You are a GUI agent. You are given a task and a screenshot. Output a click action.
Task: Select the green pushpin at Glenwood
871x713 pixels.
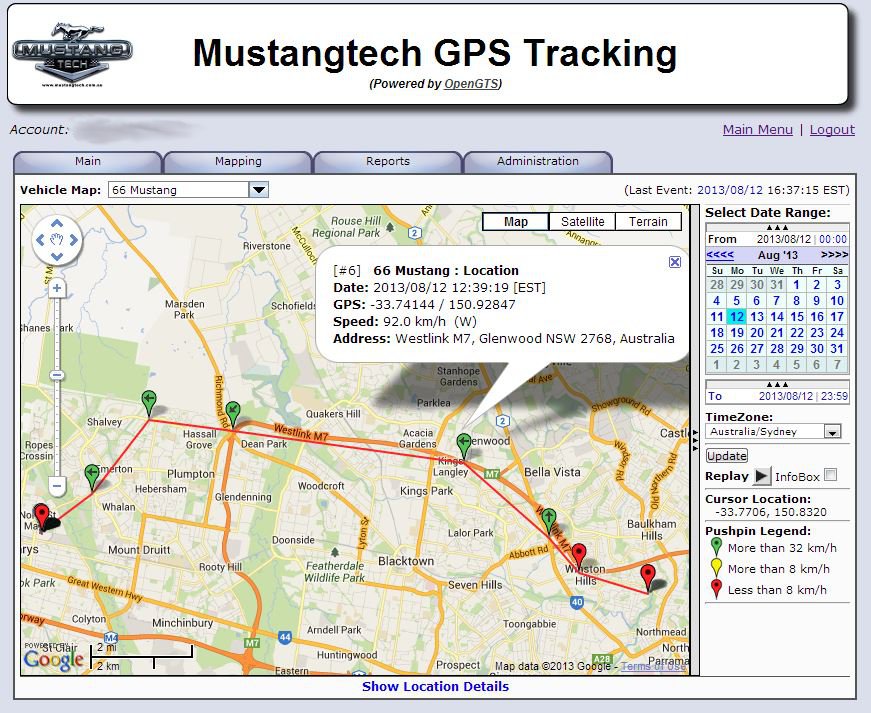click(x=464, y=446)
